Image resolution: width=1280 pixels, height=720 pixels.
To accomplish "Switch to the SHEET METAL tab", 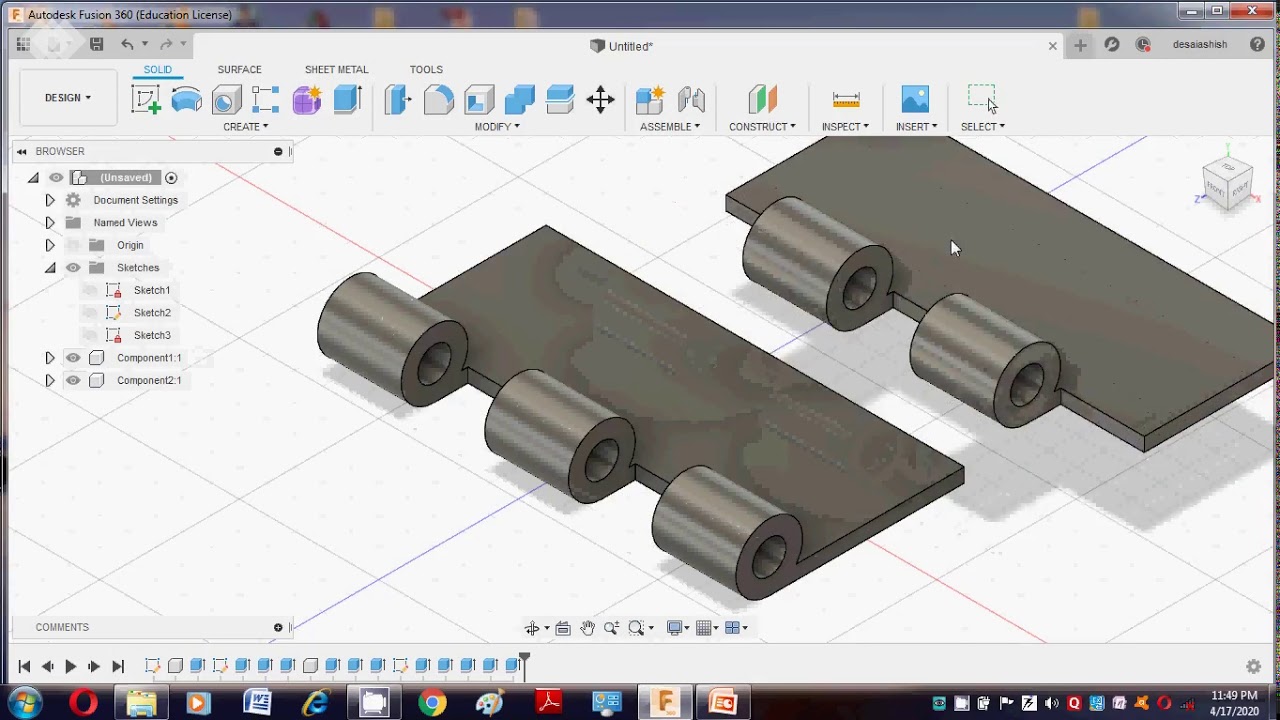I will (x=336, y=70).
